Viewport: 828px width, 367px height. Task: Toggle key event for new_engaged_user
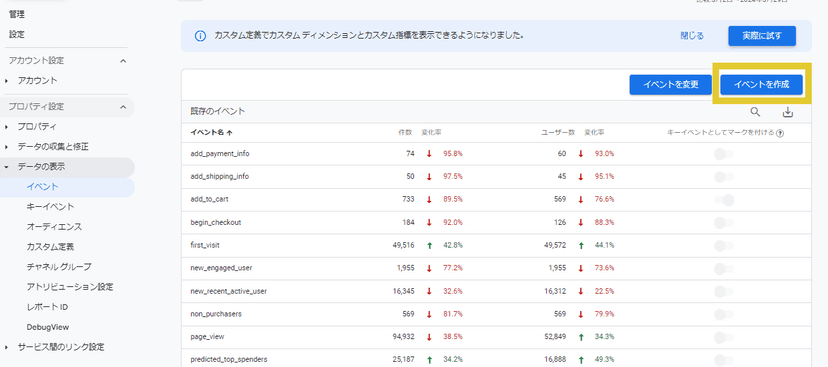click(x=723, y=268)
